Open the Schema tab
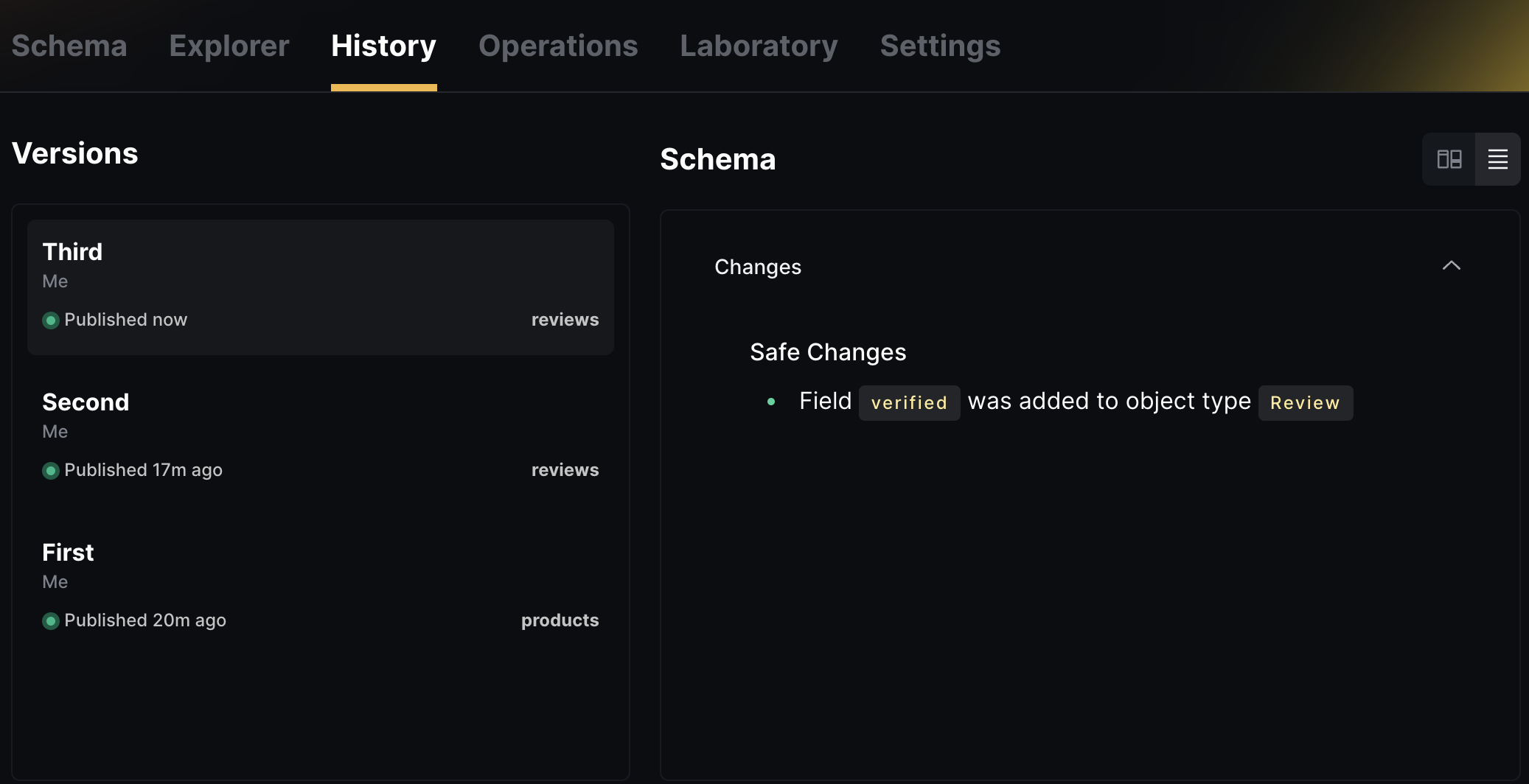The width and height of the screenshot is (1529, 784). pyautogui.click(x=69, y=46)
